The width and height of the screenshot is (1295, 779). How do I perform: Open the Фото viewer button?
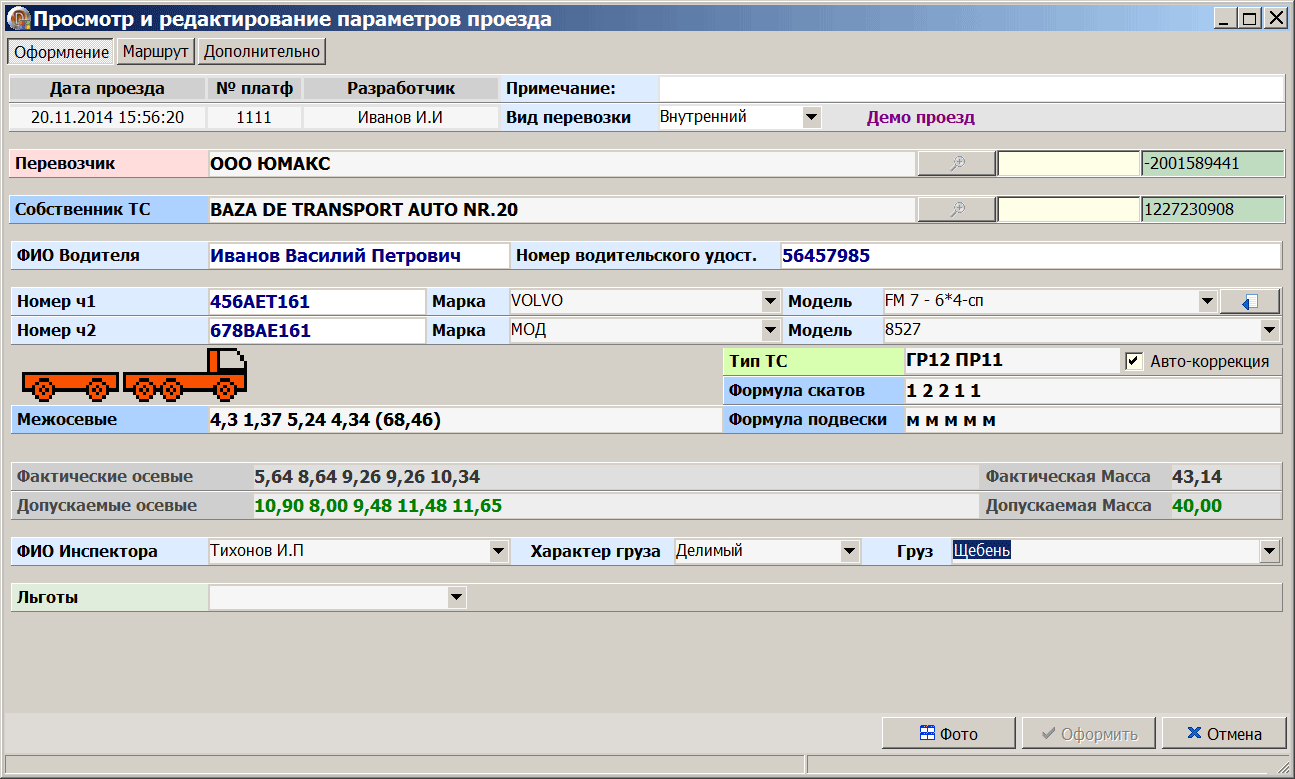(x=948, y=734)
